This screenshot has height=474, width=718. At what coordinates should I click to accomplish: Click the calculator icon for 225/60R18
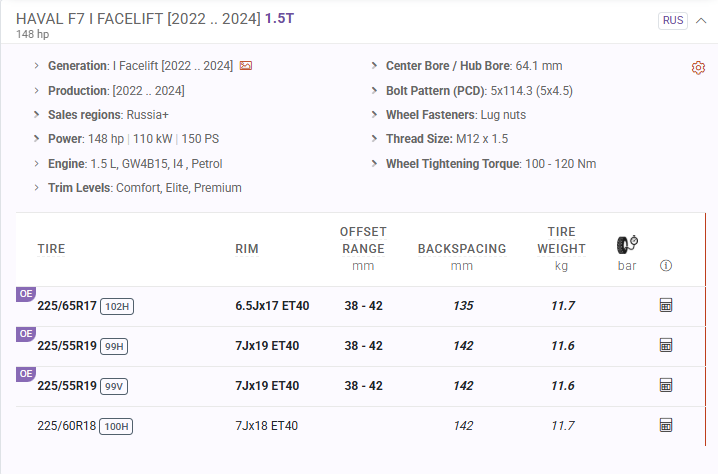point(666,425)
